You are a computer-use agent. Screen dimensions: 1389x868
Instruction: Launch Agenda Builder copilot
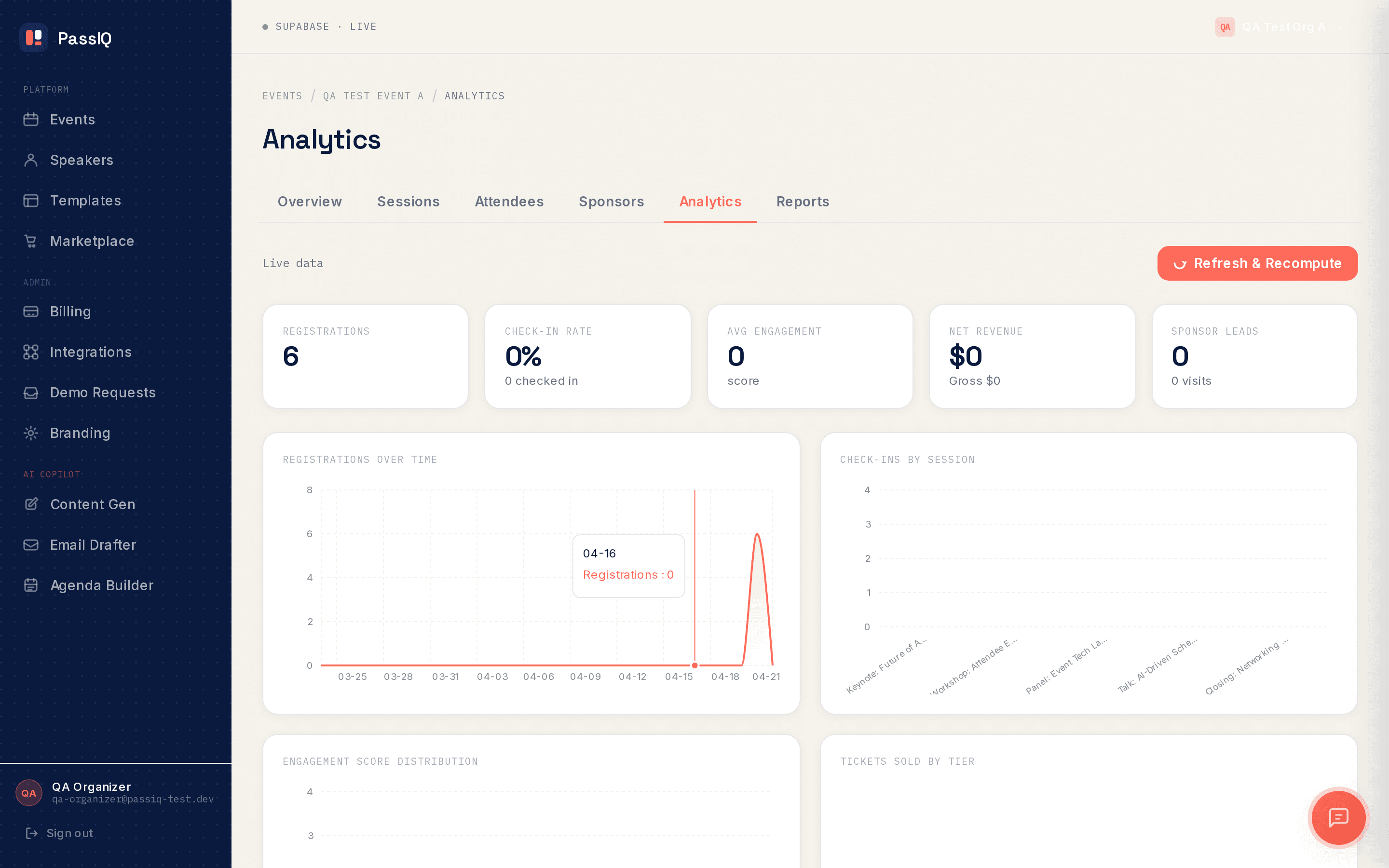click(x=115, y=585)
